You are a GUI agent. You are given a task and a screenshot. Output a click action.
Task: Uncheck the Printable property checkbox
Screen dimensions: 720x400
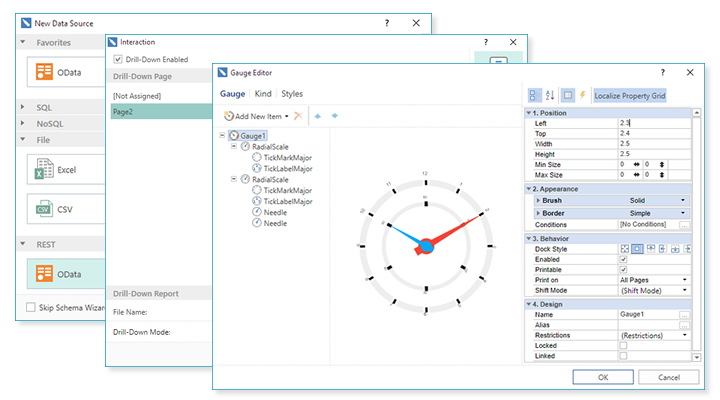click(x=624, y=269)
